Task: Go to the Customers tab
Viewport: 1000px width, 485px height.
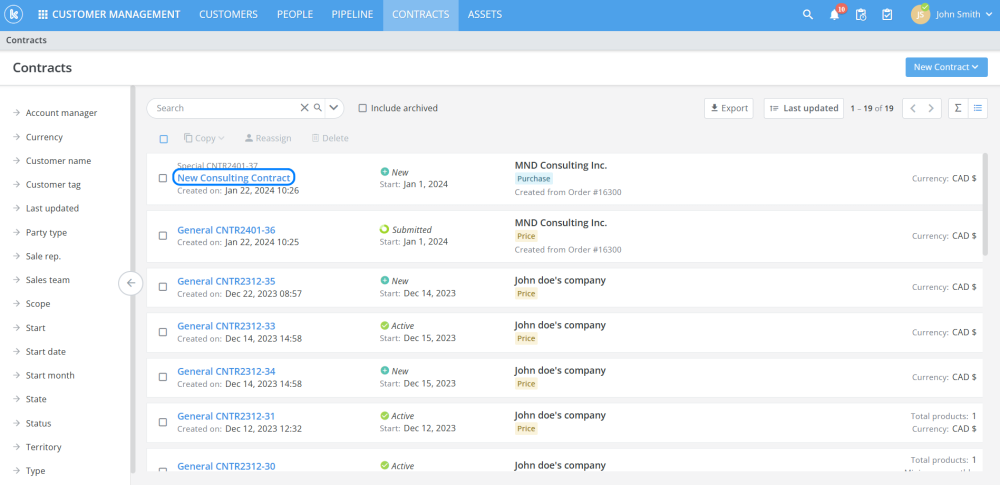Action: tap(228, 15)
